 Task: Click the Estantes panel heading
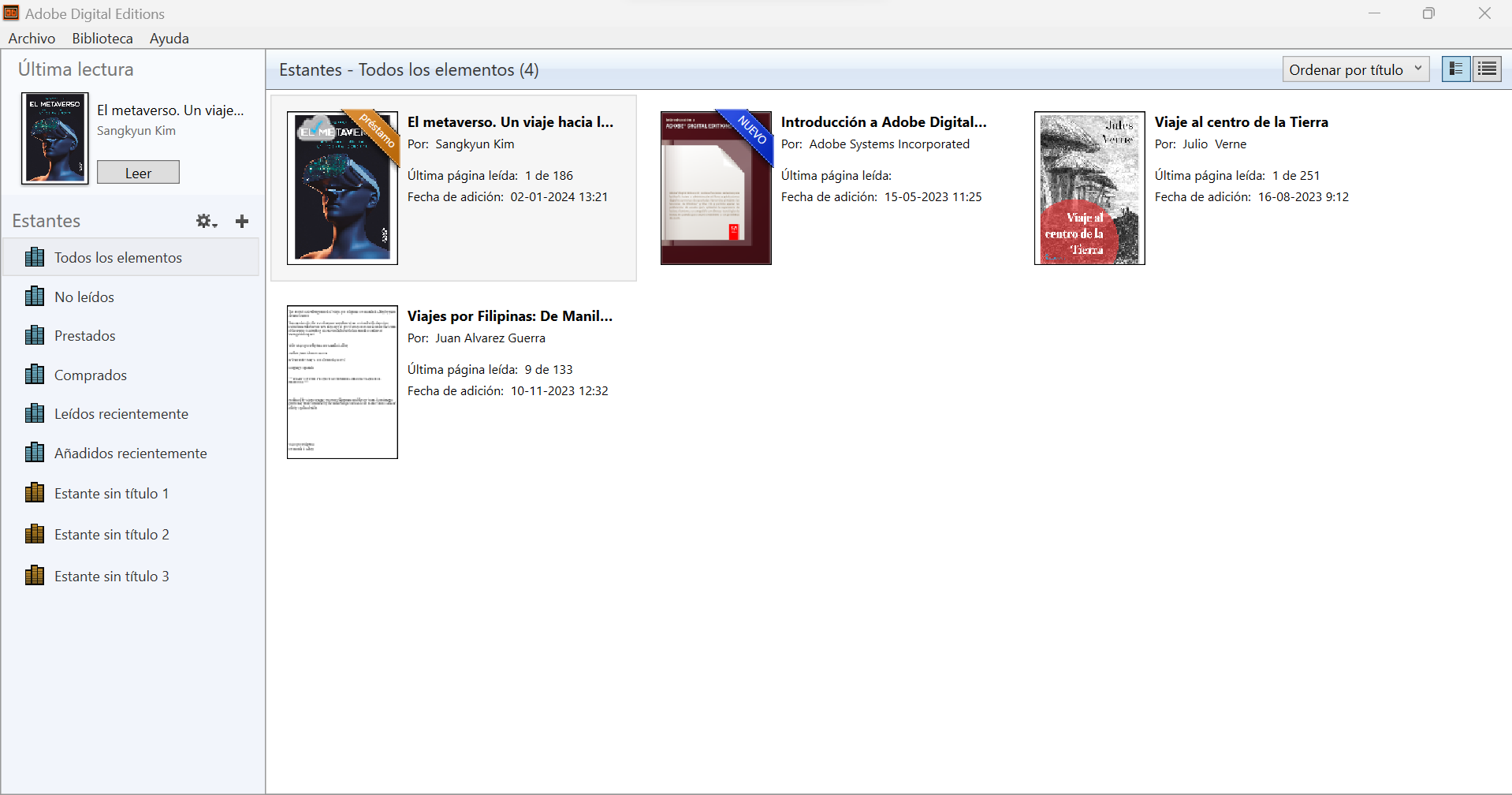coord(47,221)
